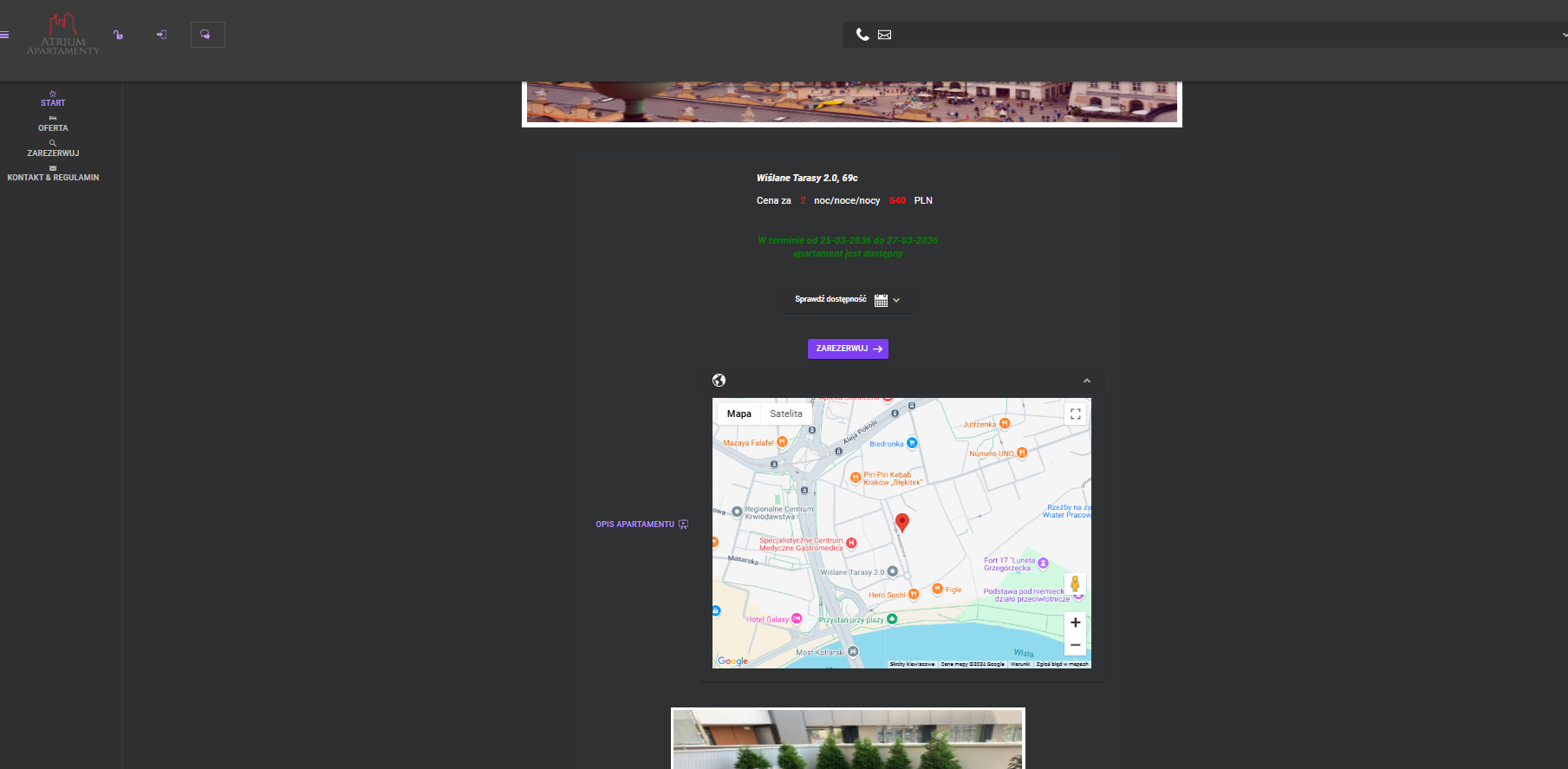
Task: Expand the top contact bar dropdown arrow
Action: coord(1563,35)
